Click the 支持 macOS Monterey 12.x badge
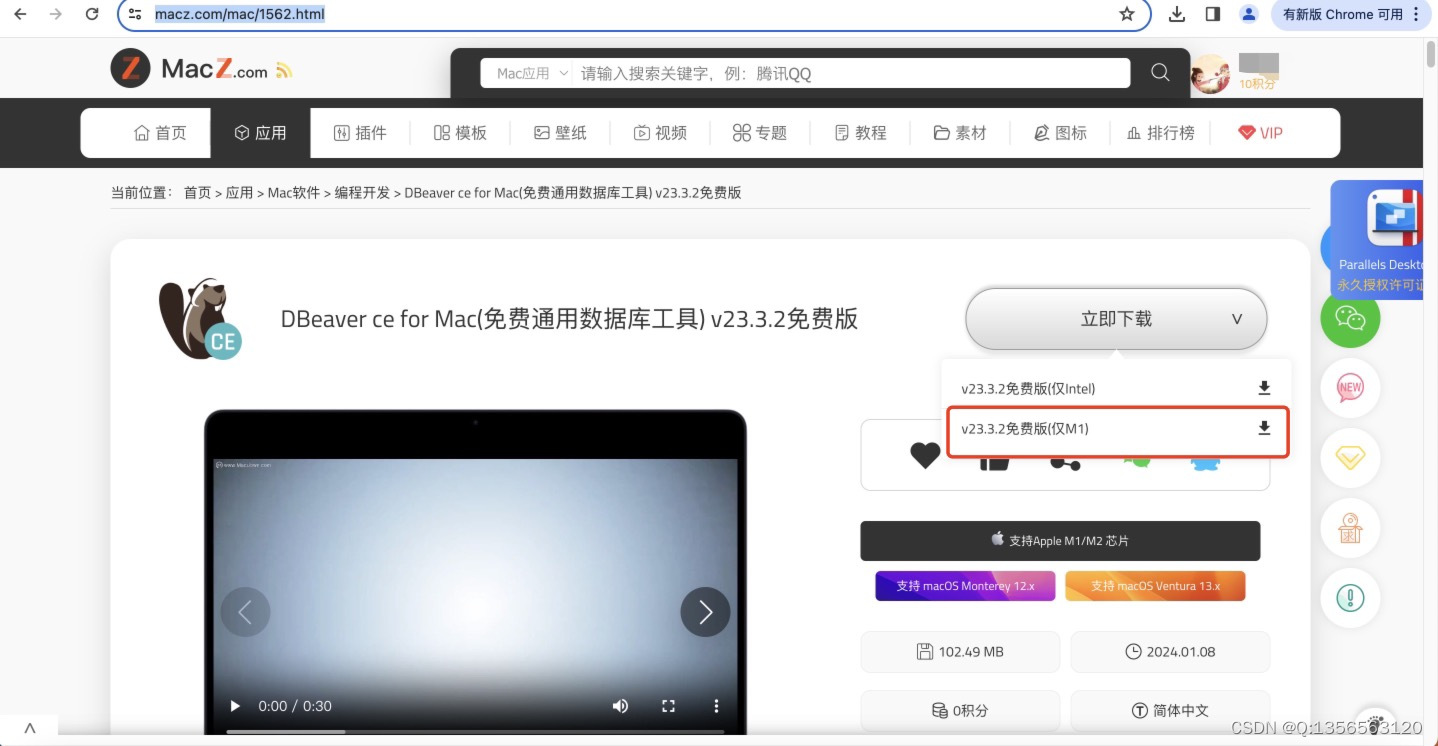 pos(965,586)
